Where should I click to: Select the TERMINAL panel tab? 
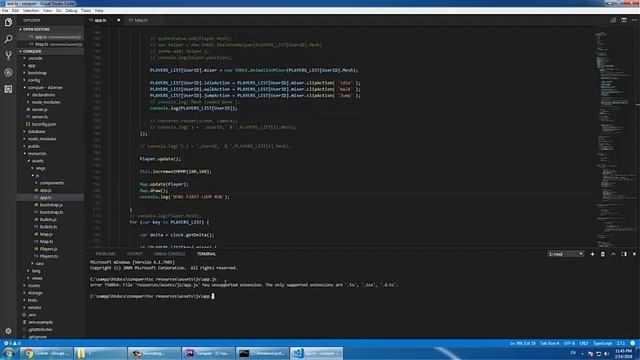pos(206,254)
